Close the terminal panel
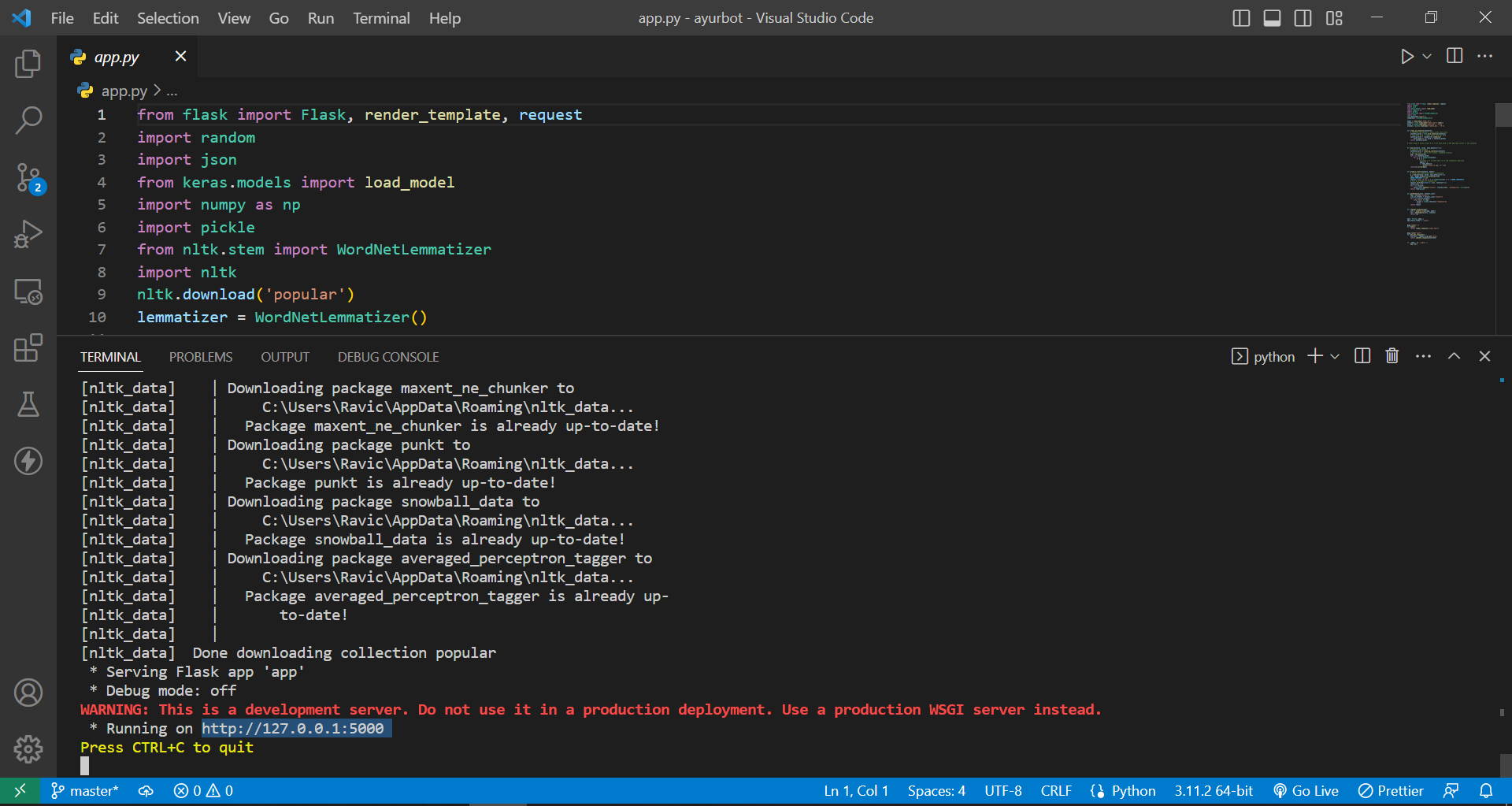This screenshot has width=1512, height=806. (1484, 356)
